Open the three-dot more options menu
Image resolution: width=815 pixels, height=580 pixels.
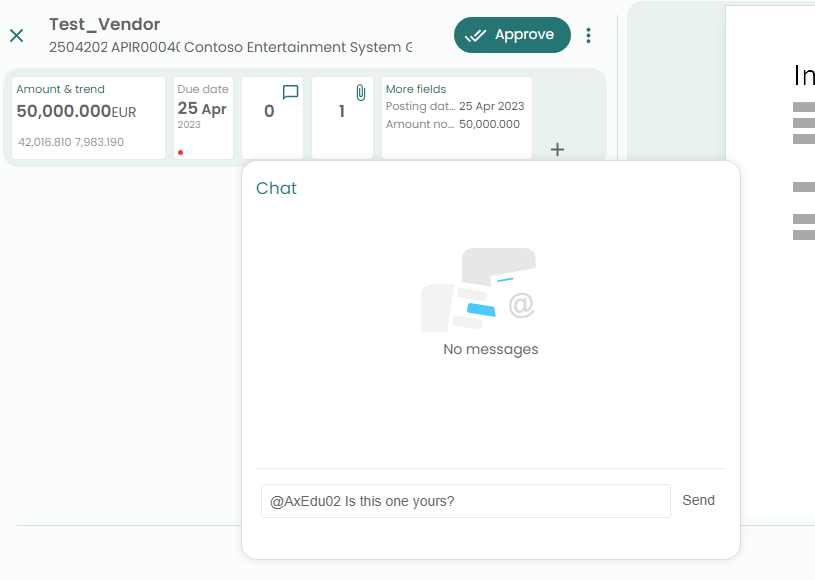(588, 35)
